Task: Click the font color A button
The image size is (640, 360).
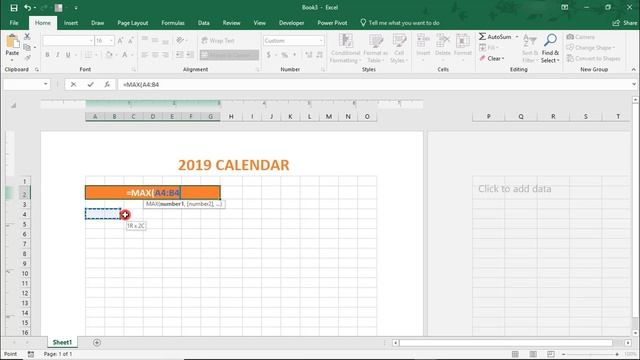Action: tap(125, 55)
